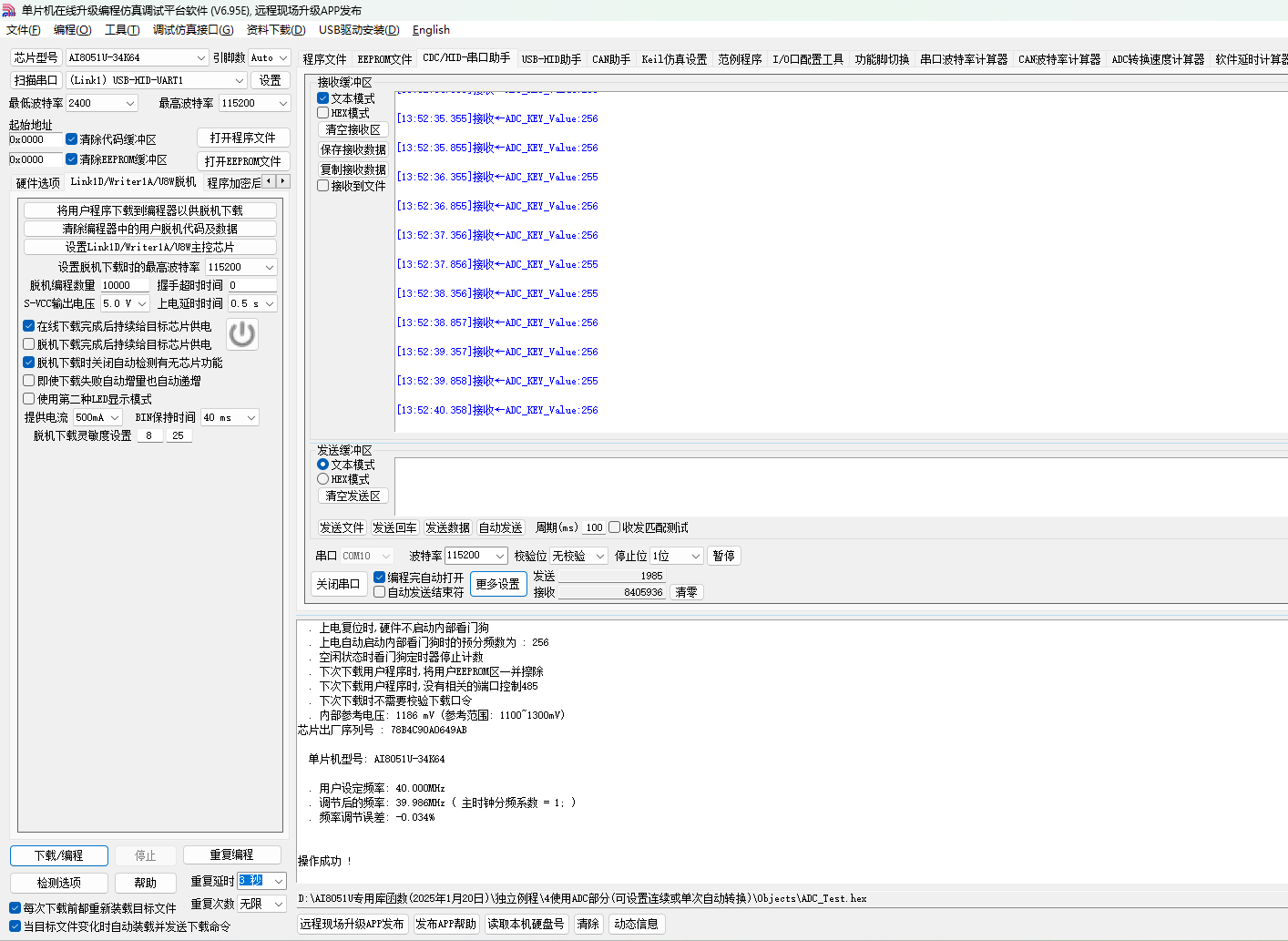The height and width of the screenshot is (941, 1288).
Task: Toggle 编程完自动打开 checkbox
Action: pyautogui.click(x=379, y=578)
